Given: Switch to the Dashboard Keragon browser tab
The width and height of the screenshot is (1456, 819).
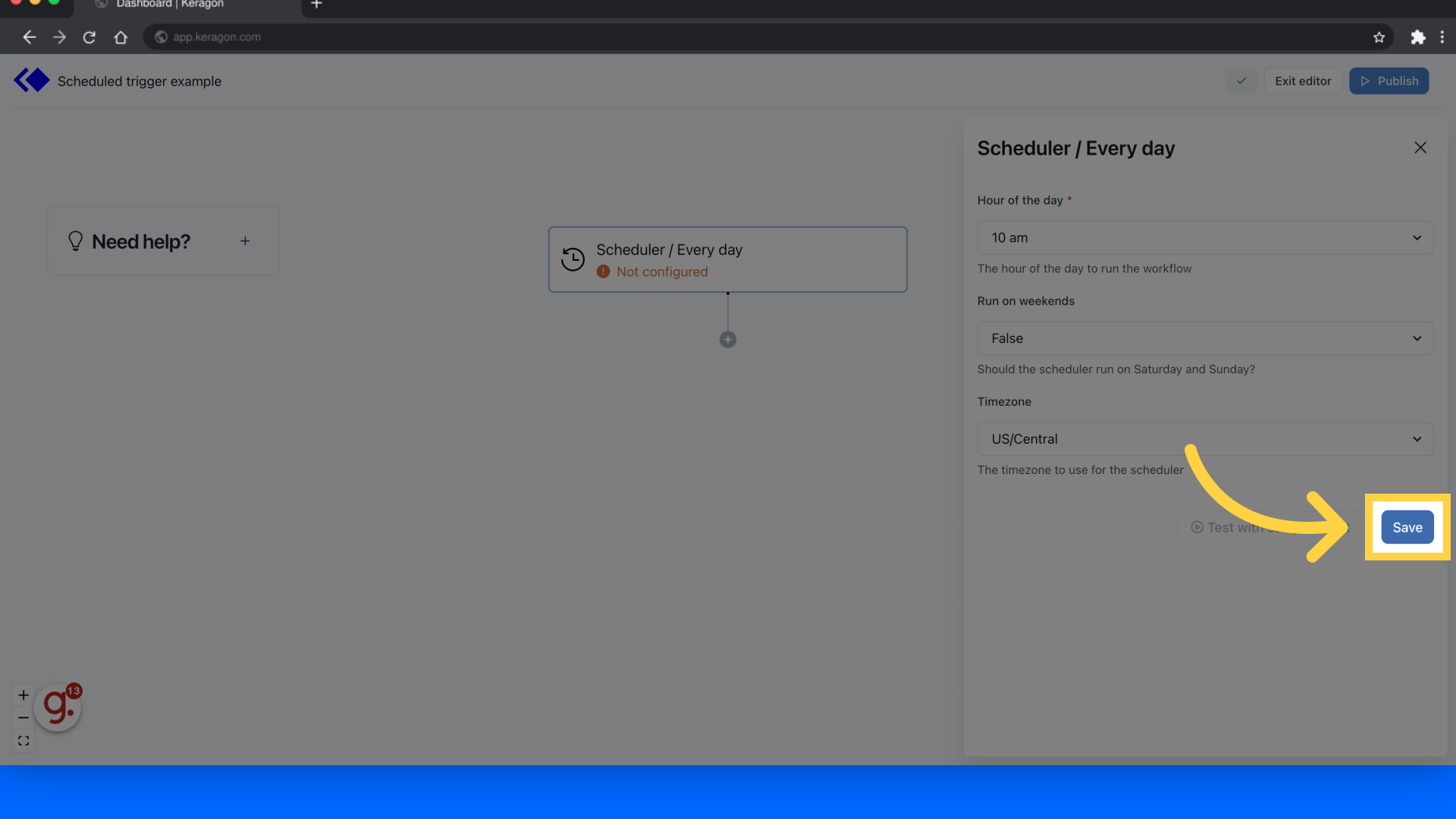Looking at the screenshot, I should click(167, 5).
